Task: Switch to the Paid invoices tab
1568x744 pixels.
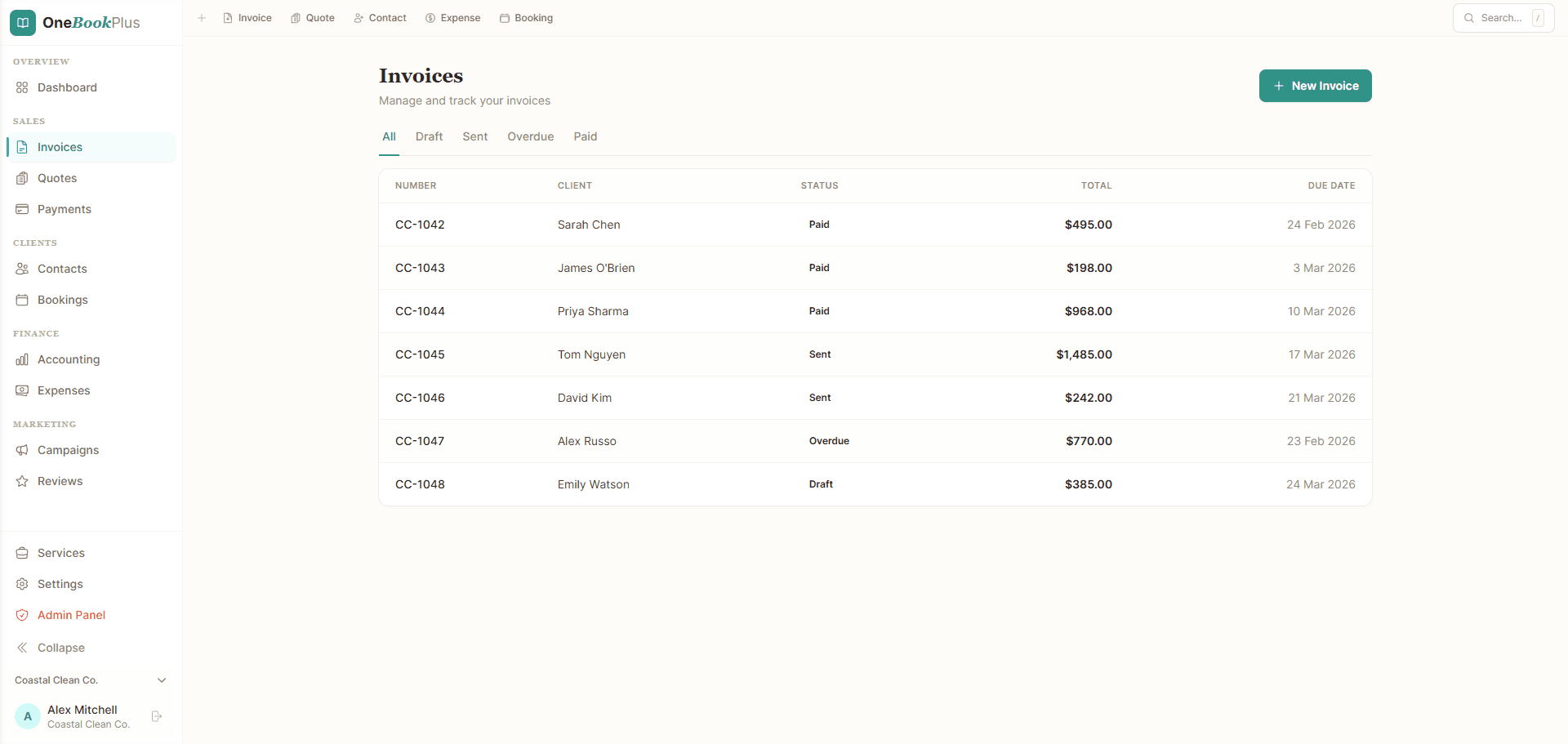Action: (x=585, y=136)
